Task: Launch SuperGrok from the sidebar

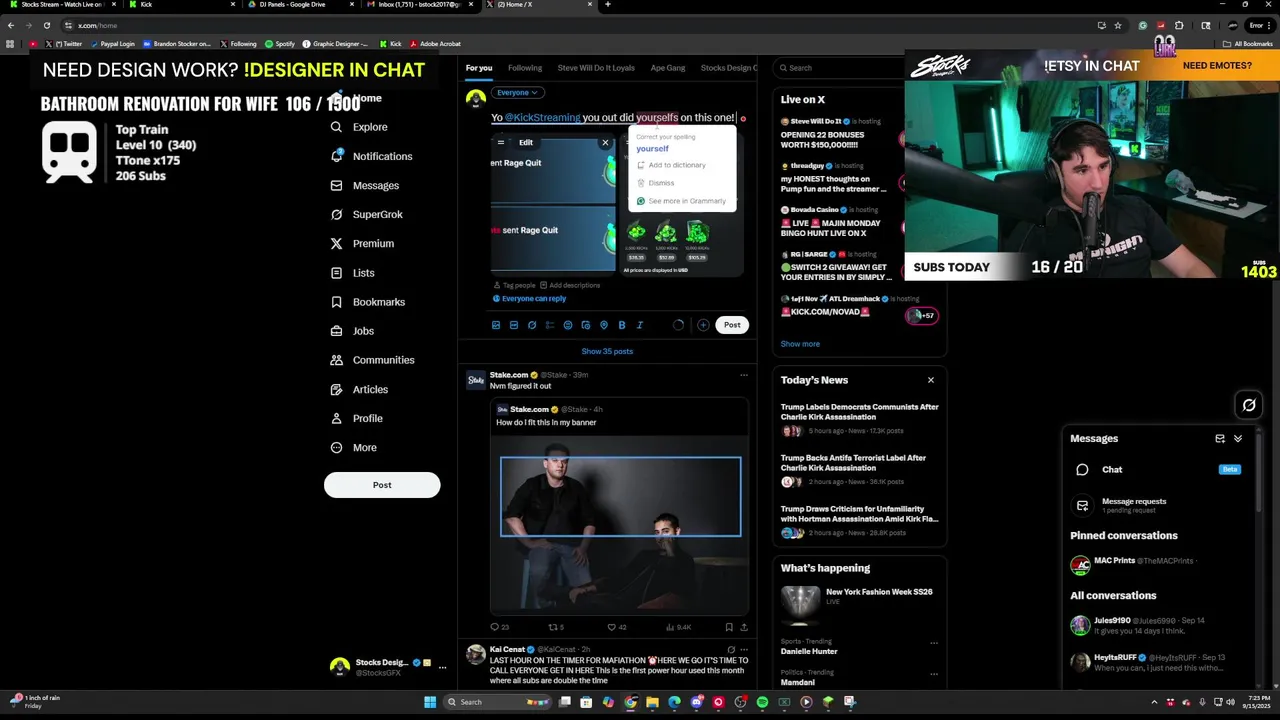Action: pos(366,214)
